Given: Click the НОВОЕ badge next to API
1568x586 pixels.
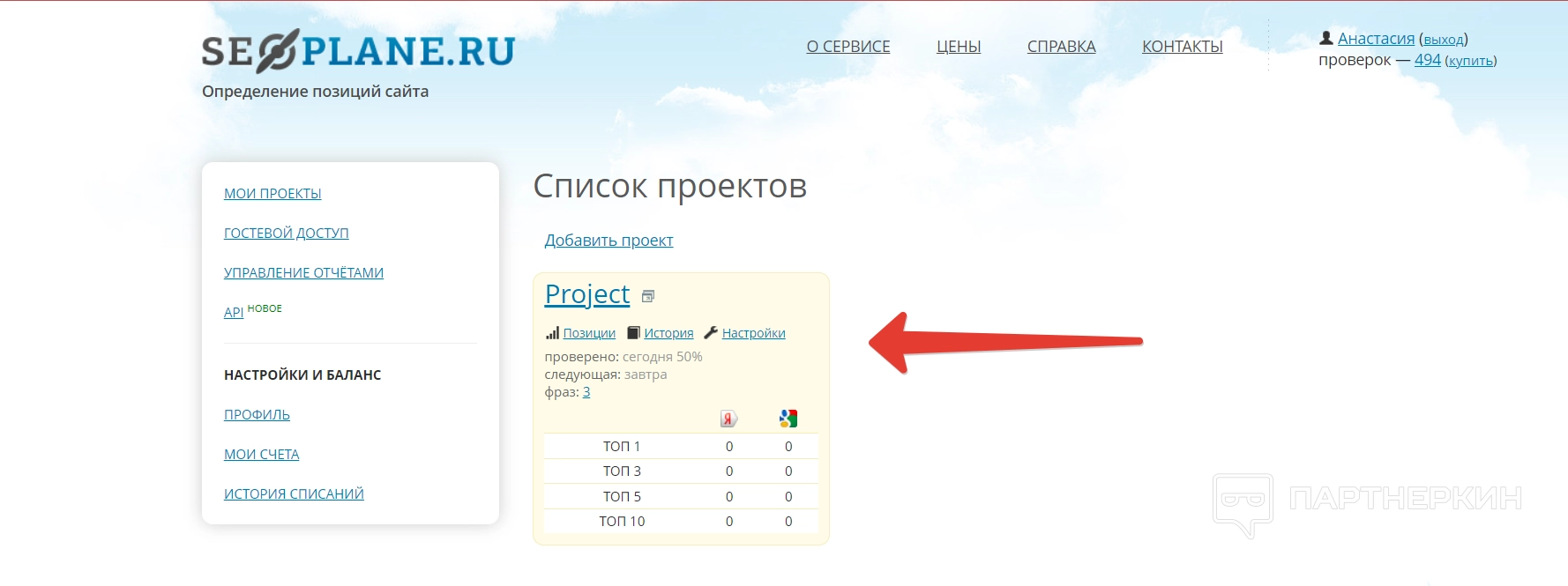Looking at the screenshot, I should point(265,308).
